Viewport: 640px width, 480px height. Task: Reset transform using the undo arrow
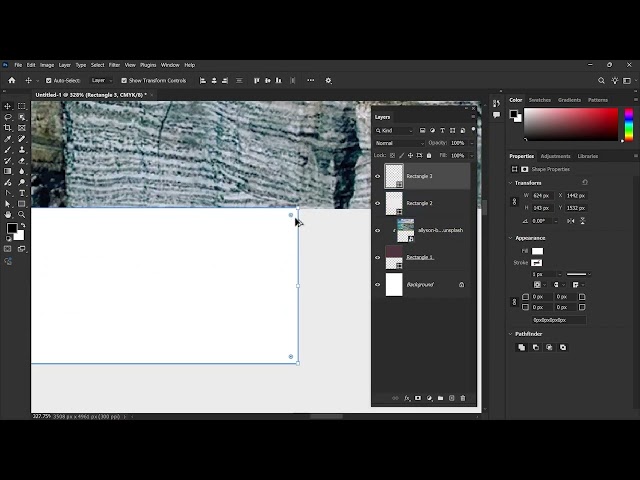[x=585, y=182]
